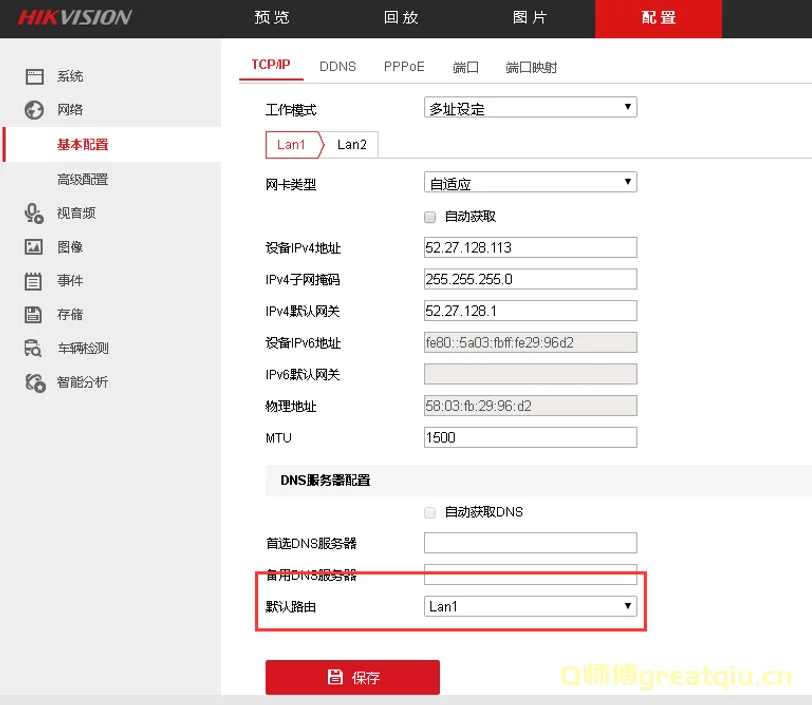Viewport: 812px width, 705px height.
Task: Toggle the 自动获取DNS checkbox
Action: [x=430, y=512]
